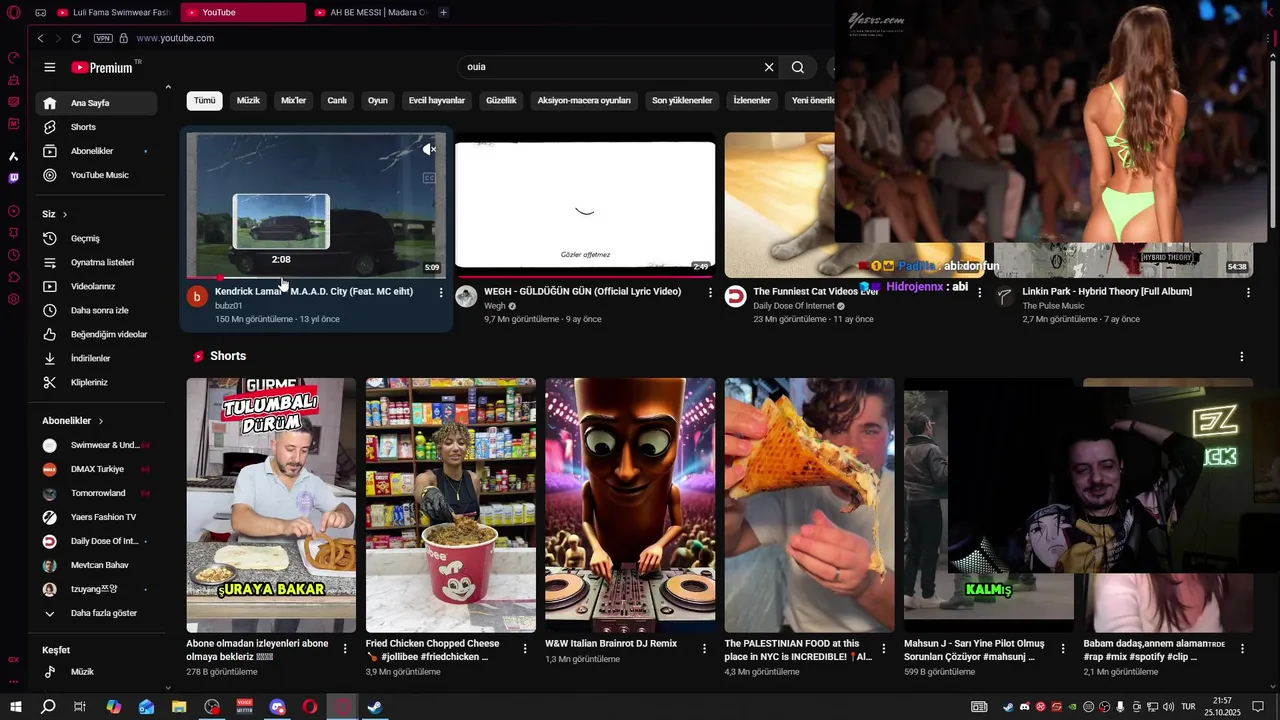Open Geçmiş watch history
This screenshot has height=720, width=1280.
(96, 238)
